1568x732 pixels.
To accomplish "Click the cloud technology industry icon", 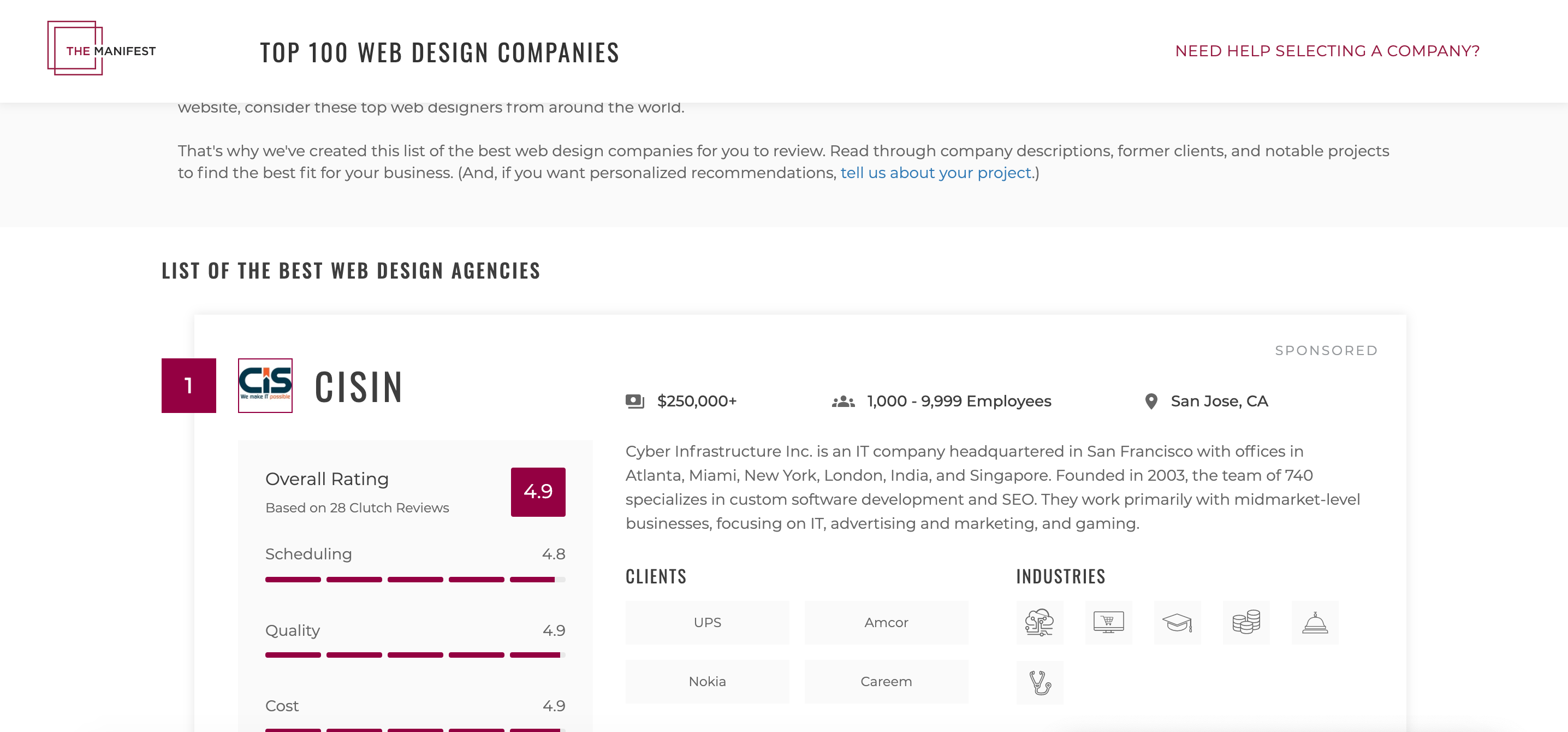I will point(1039,622).
